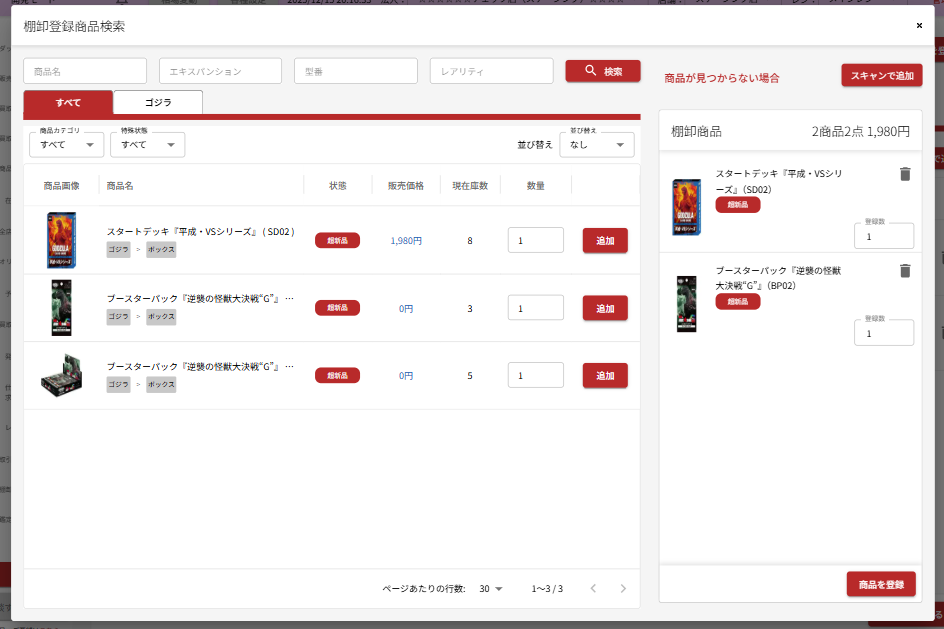Image resolution: width=944 pixels, height=629 pixels.
Task: Switch to the ゴジラ tab
Action: [158, 102]
